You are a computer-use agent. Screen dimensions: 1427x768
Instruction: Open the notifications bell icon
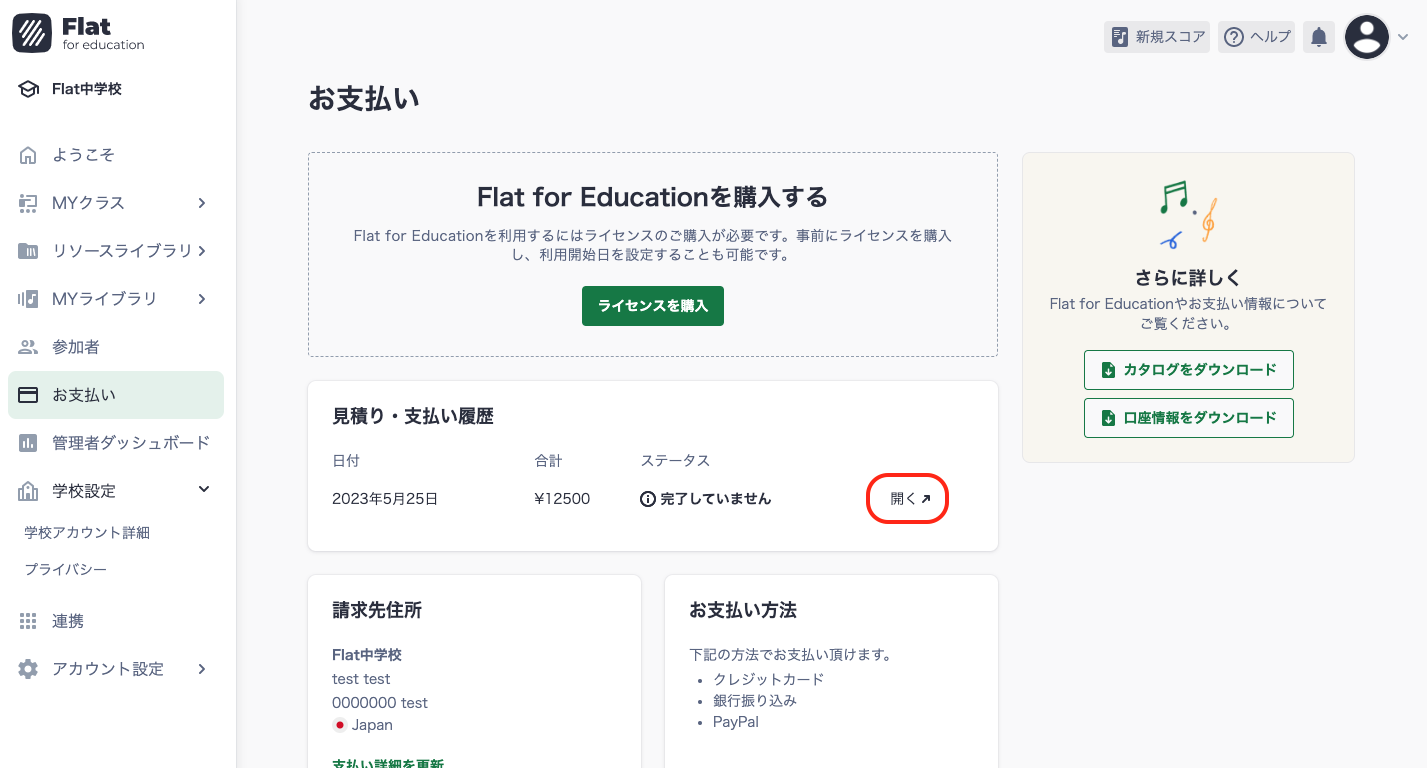(1318, 36)
